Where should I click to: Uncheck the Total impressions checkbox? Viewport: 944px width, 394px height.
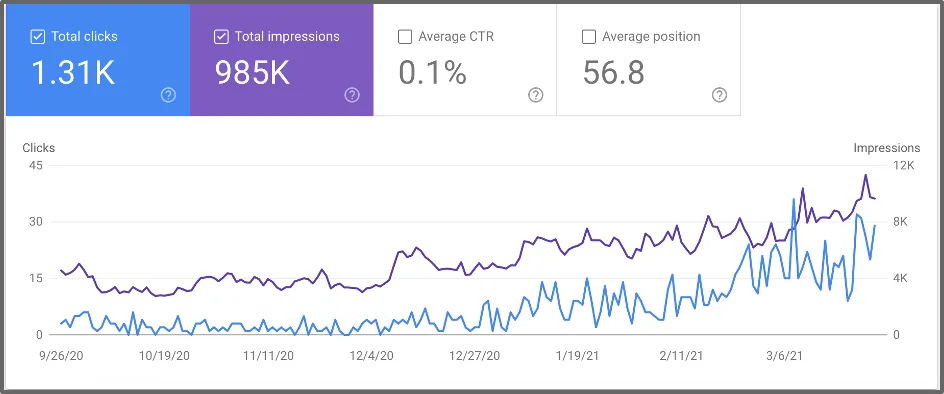click(221, 37)
